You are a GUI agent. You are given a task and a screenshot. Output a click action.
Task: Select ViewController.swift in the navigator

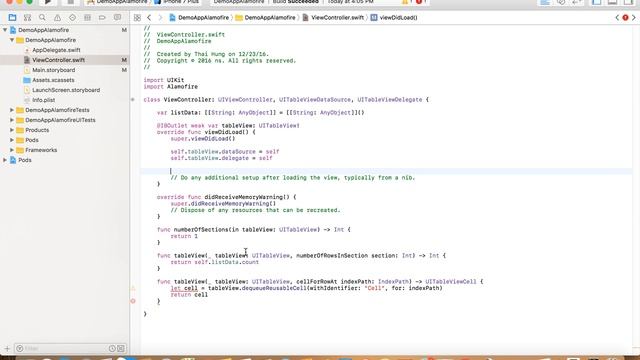(x=58, y=60)
